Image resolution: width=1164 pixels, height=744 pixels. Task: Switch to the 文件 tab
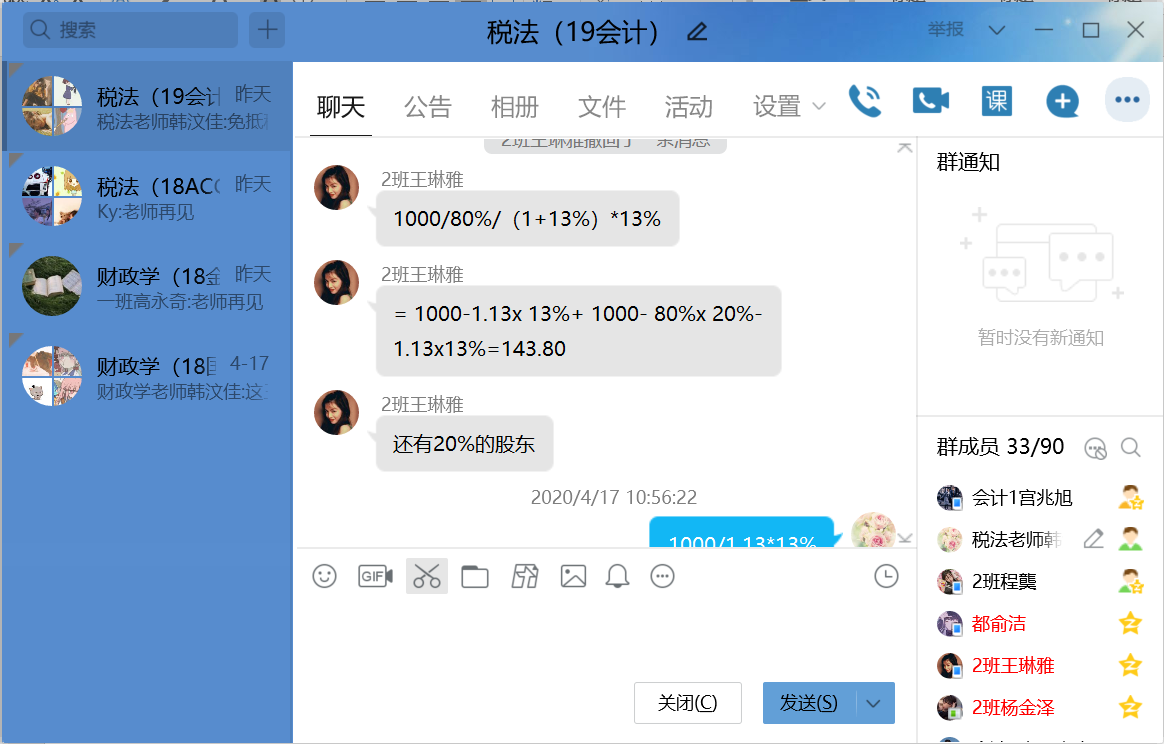(x=602, y=106)
